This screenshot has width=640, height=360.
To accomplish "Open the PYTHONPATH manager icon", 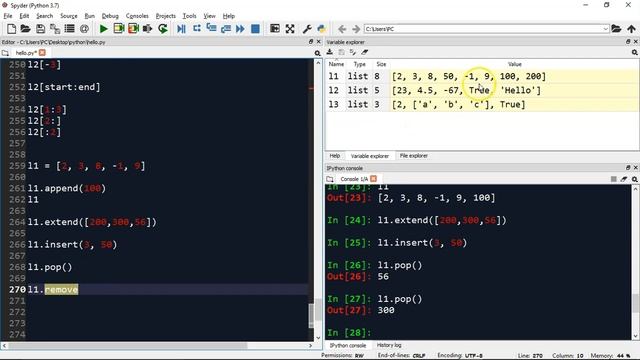I will pos(322,29).
